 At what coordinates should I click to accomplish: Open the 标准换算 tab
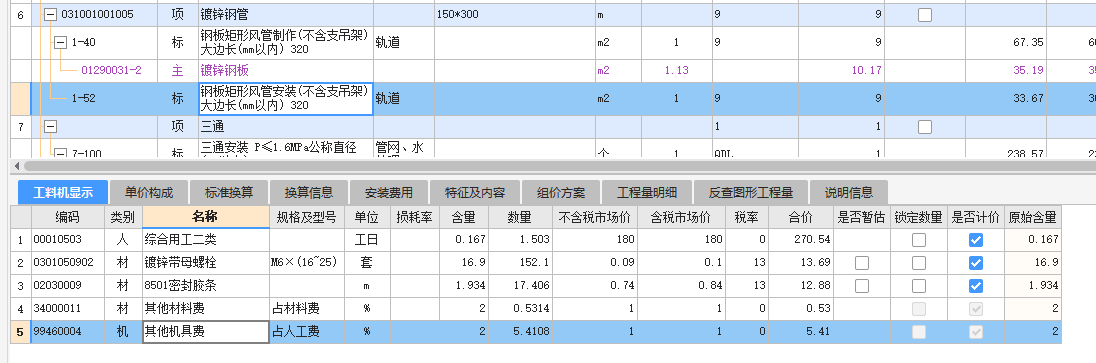point(229,192)
